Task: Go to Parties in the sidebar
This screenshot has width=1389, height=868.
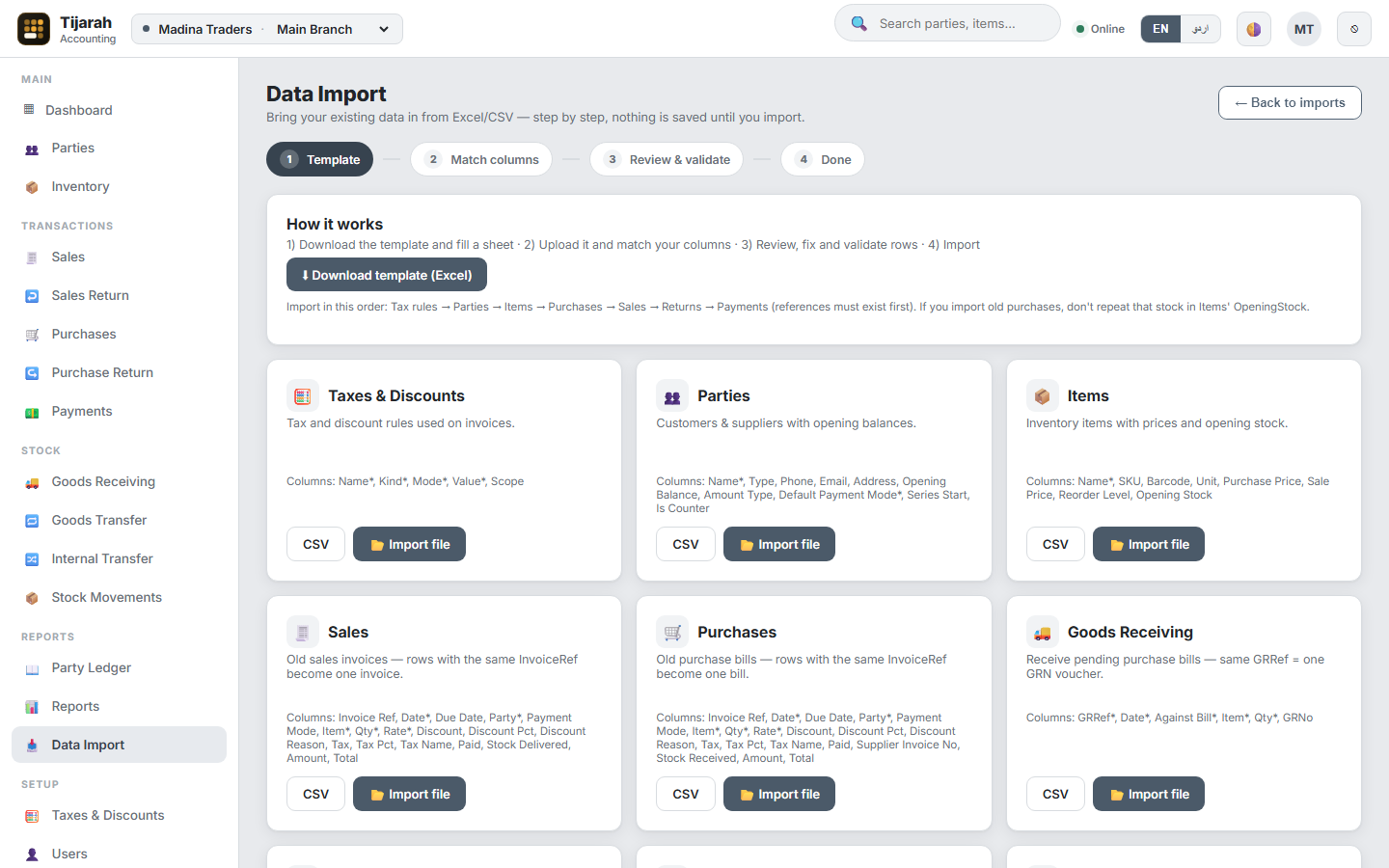Action: pos(119,149)
